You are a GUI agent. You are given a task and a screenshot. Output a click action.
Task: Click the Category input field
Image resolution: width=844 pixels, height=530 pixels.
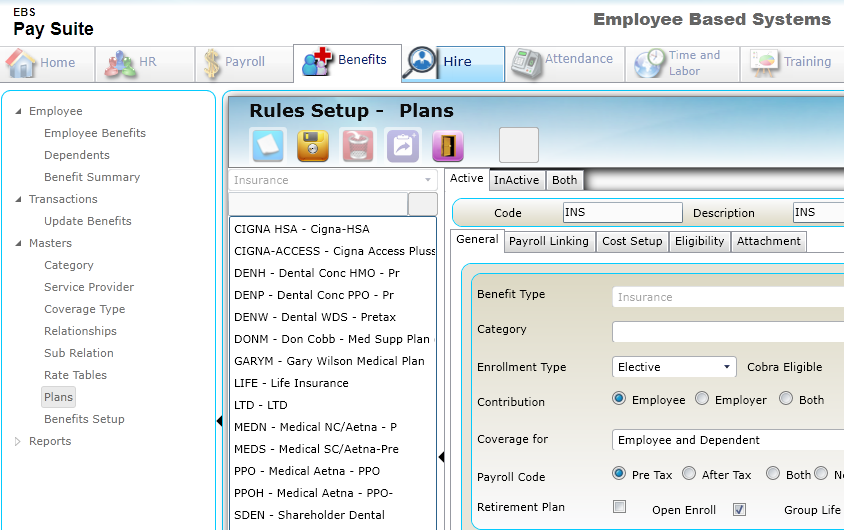click(x=727, y=332)
